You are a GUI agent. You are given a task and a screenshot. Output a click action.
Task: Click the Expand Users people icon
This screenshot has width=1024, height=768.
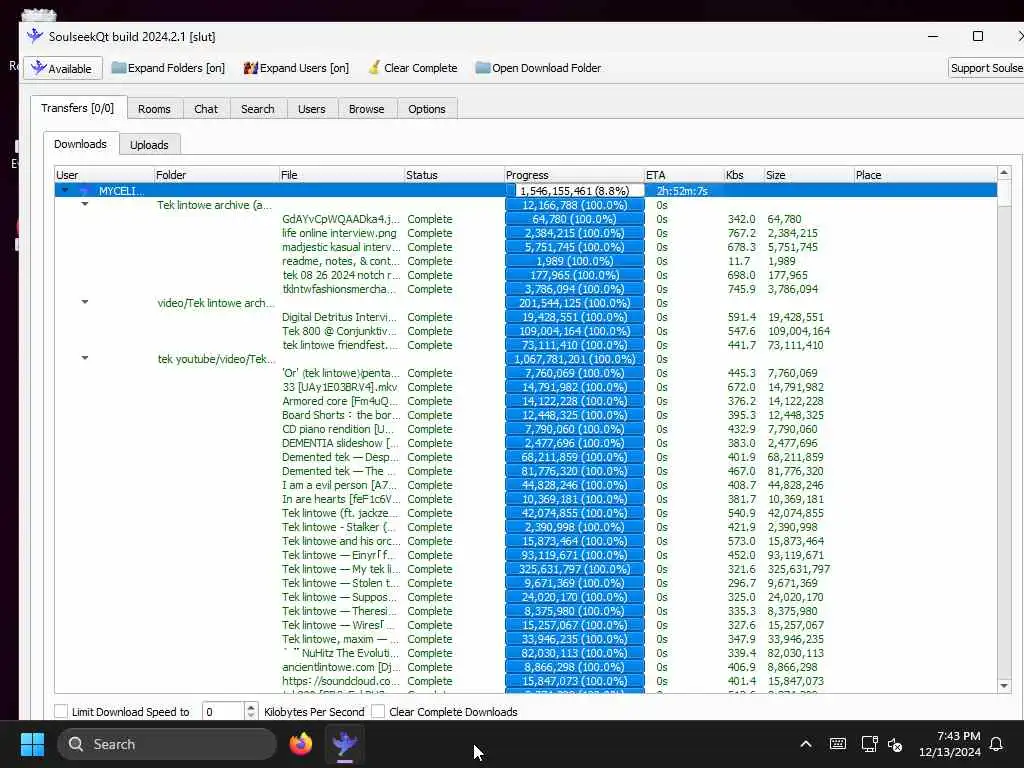(251, 68)
